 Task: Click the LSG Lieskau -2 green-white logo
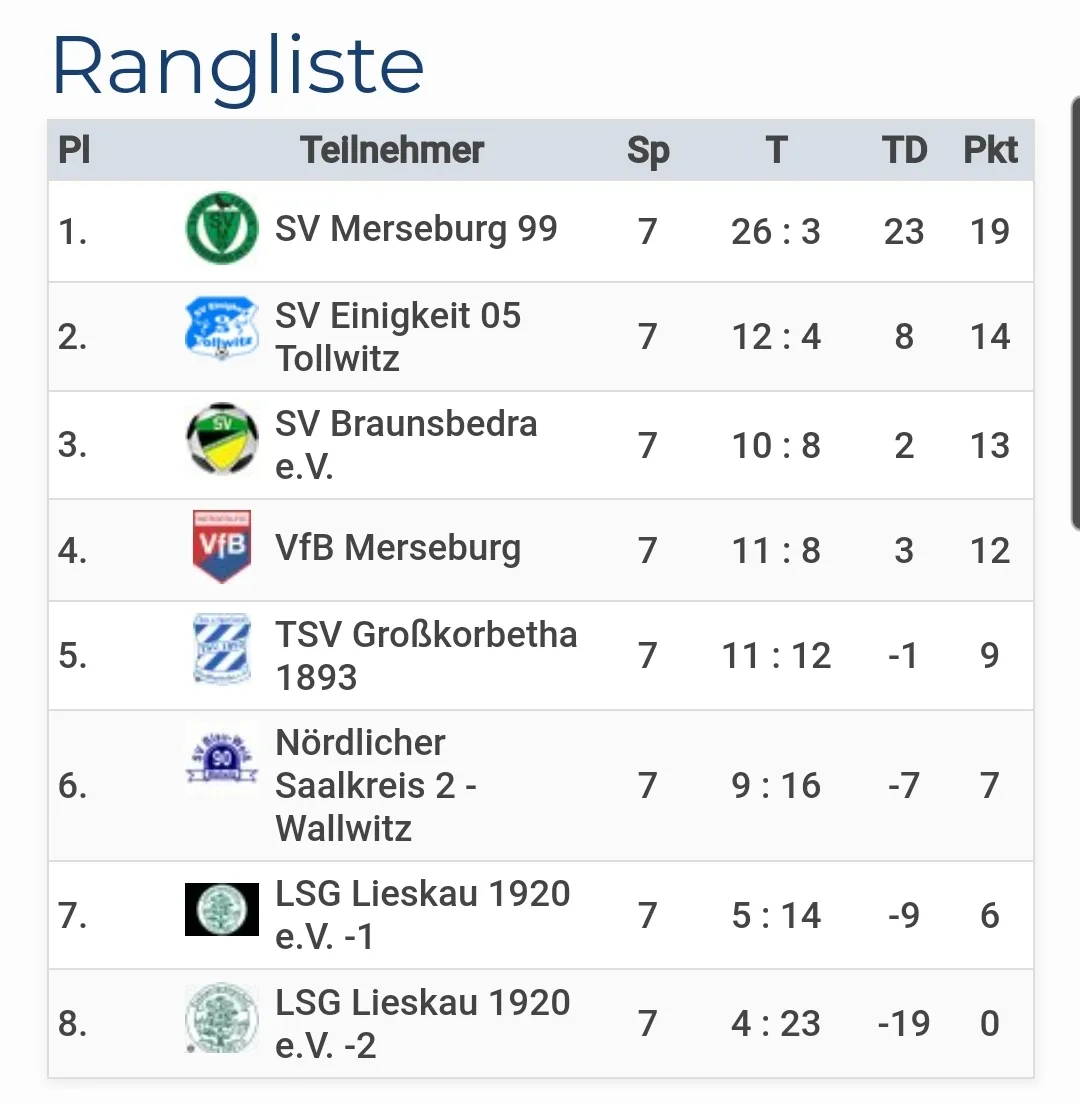pos(221,1018)
